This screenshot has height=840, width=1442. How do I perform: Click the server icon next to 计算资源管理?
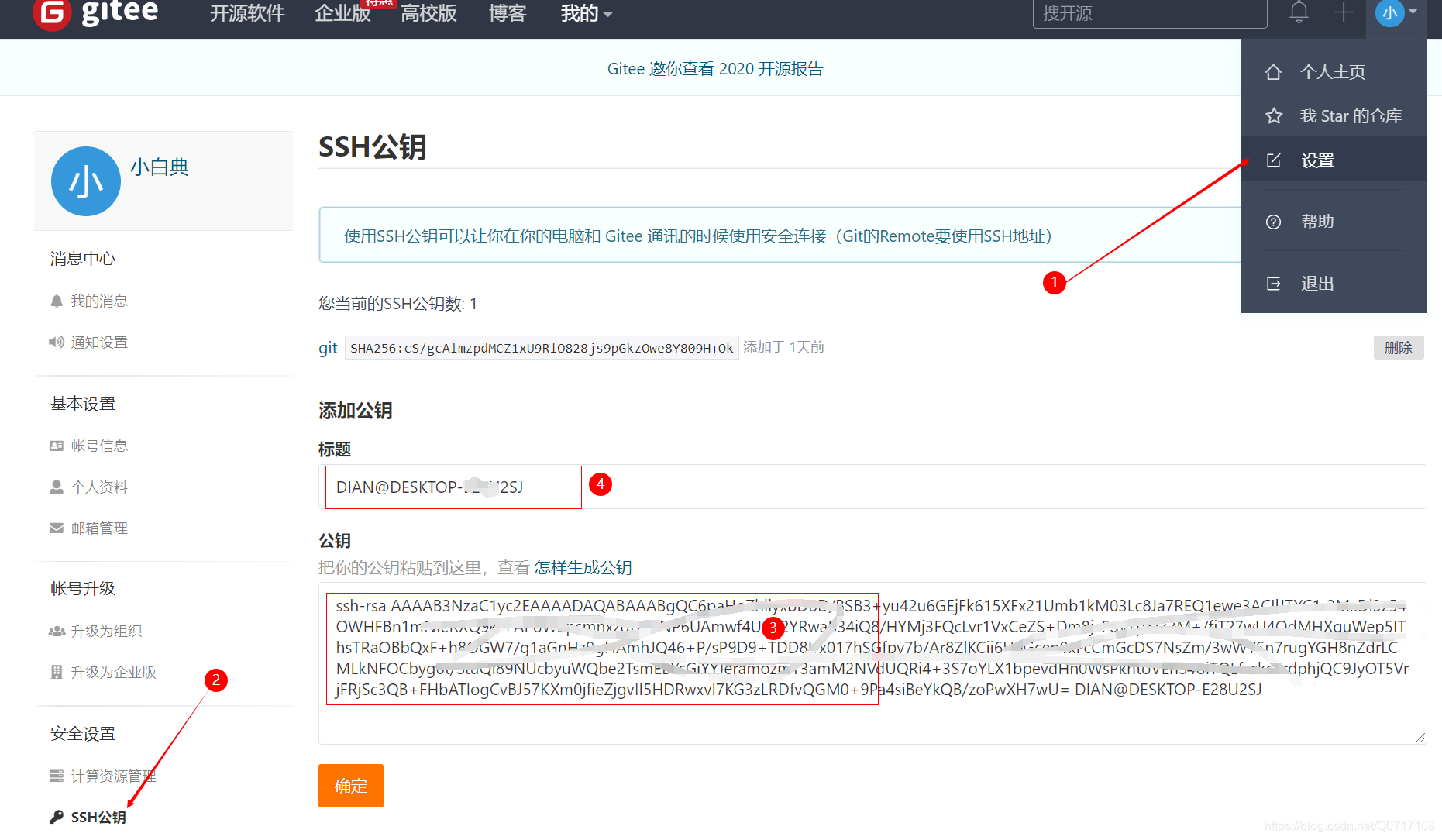pos(57,776)
